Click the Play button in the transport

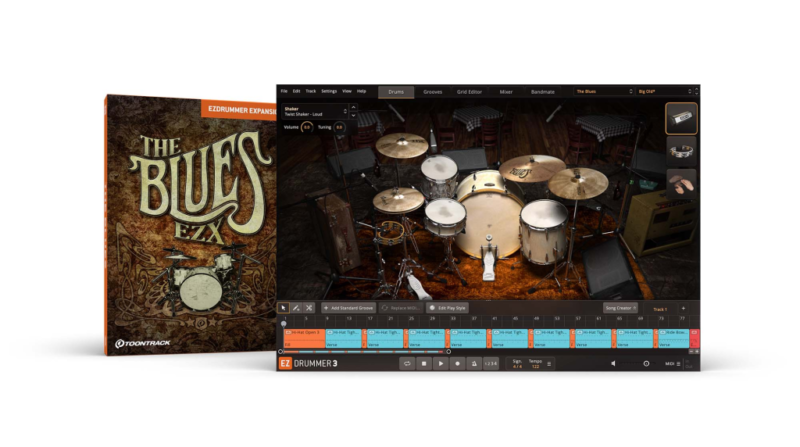[x=441, y=364]
